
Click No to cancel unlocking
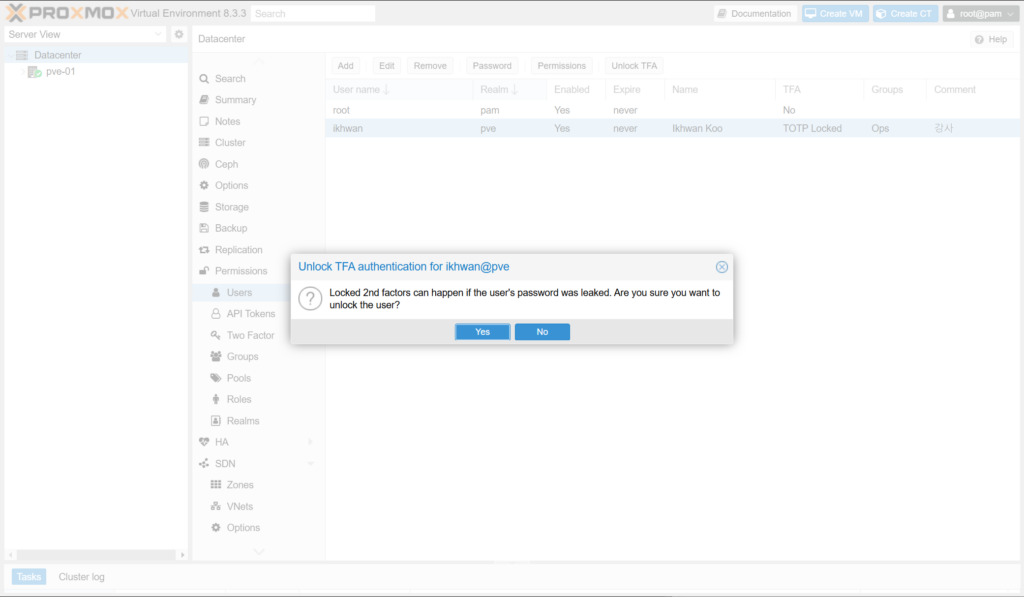(542, 332)
